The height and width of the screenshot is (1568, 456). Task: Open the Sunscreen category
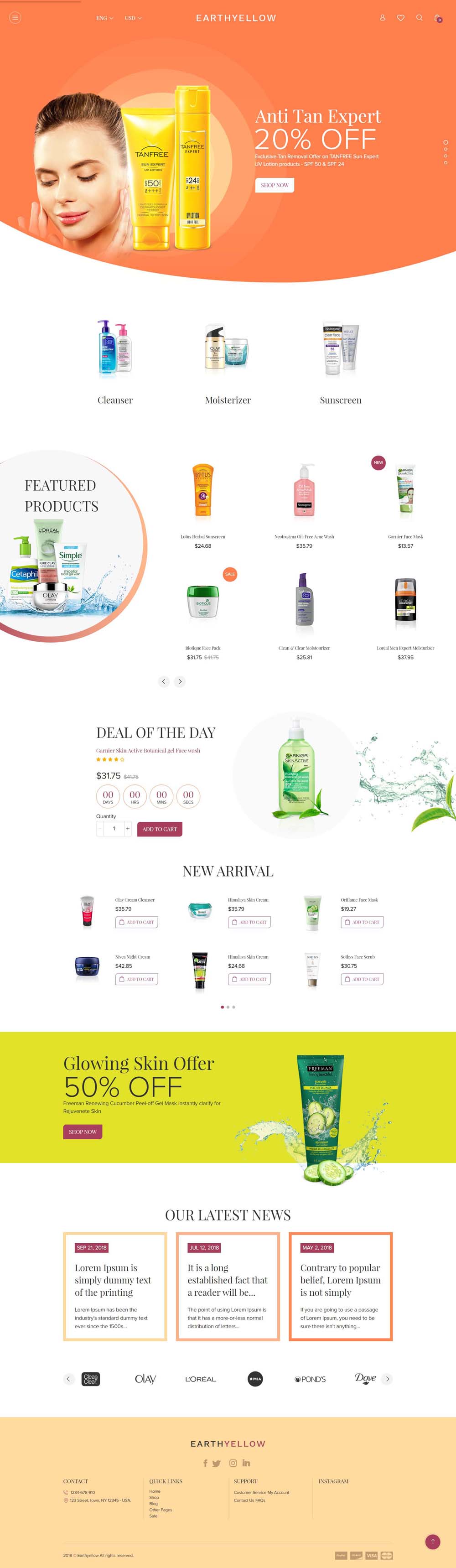pos(340,362)
